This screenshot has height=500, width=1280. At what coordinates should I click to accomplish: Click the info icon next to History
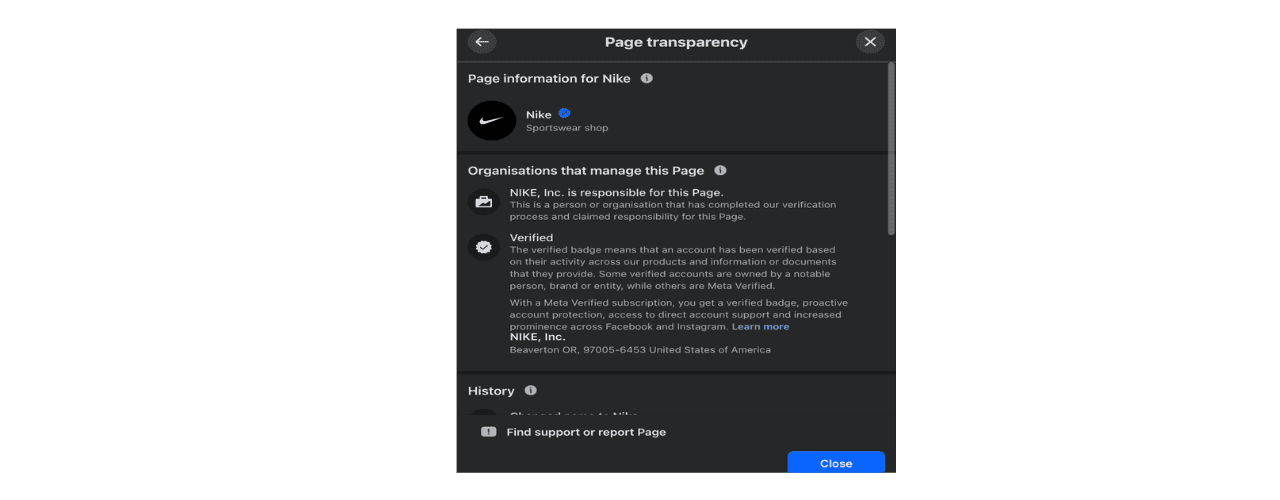pos(531,391)
